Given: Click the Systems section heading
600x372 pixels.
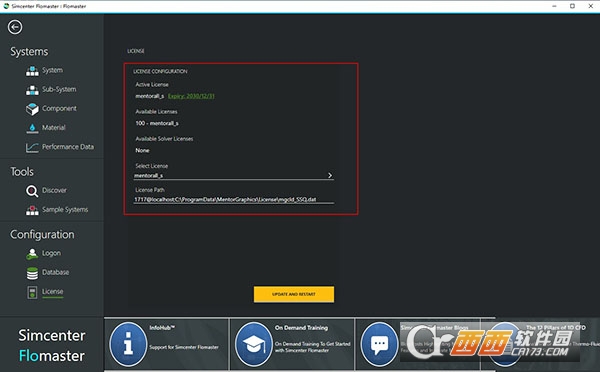Looking at the screenshot, I should click(29, 52).
